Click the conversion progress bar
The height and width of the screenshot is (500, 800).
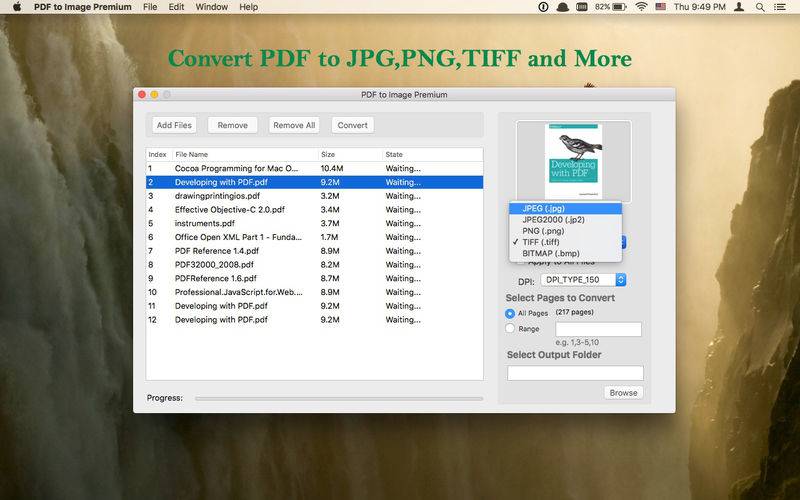(339, 398)
